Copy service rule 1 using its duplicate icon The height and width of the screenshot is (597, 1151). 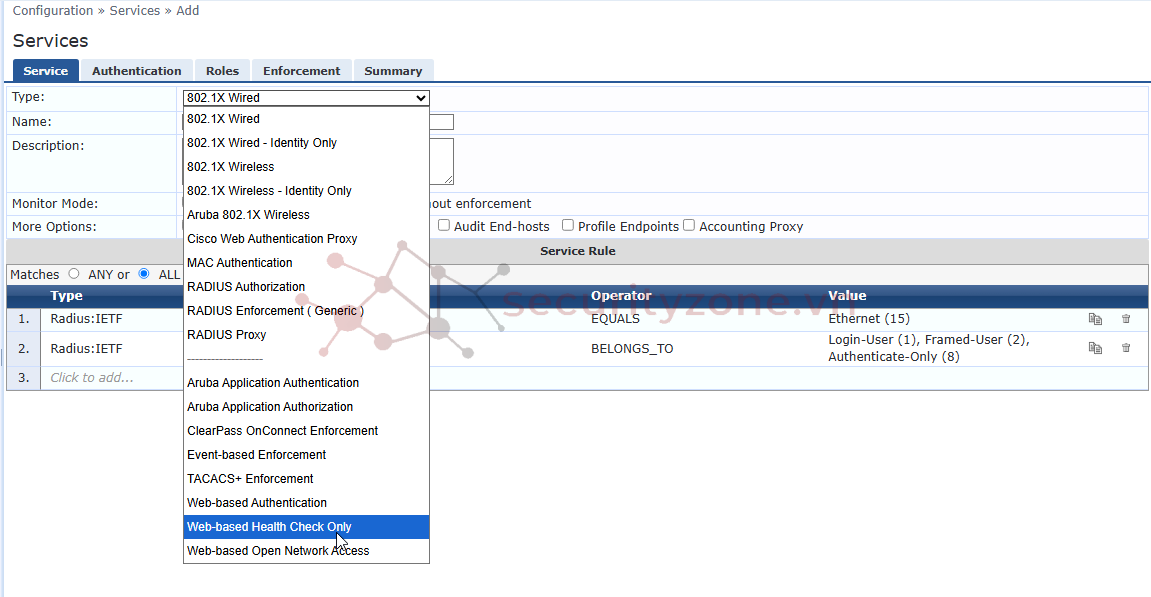1095,319
